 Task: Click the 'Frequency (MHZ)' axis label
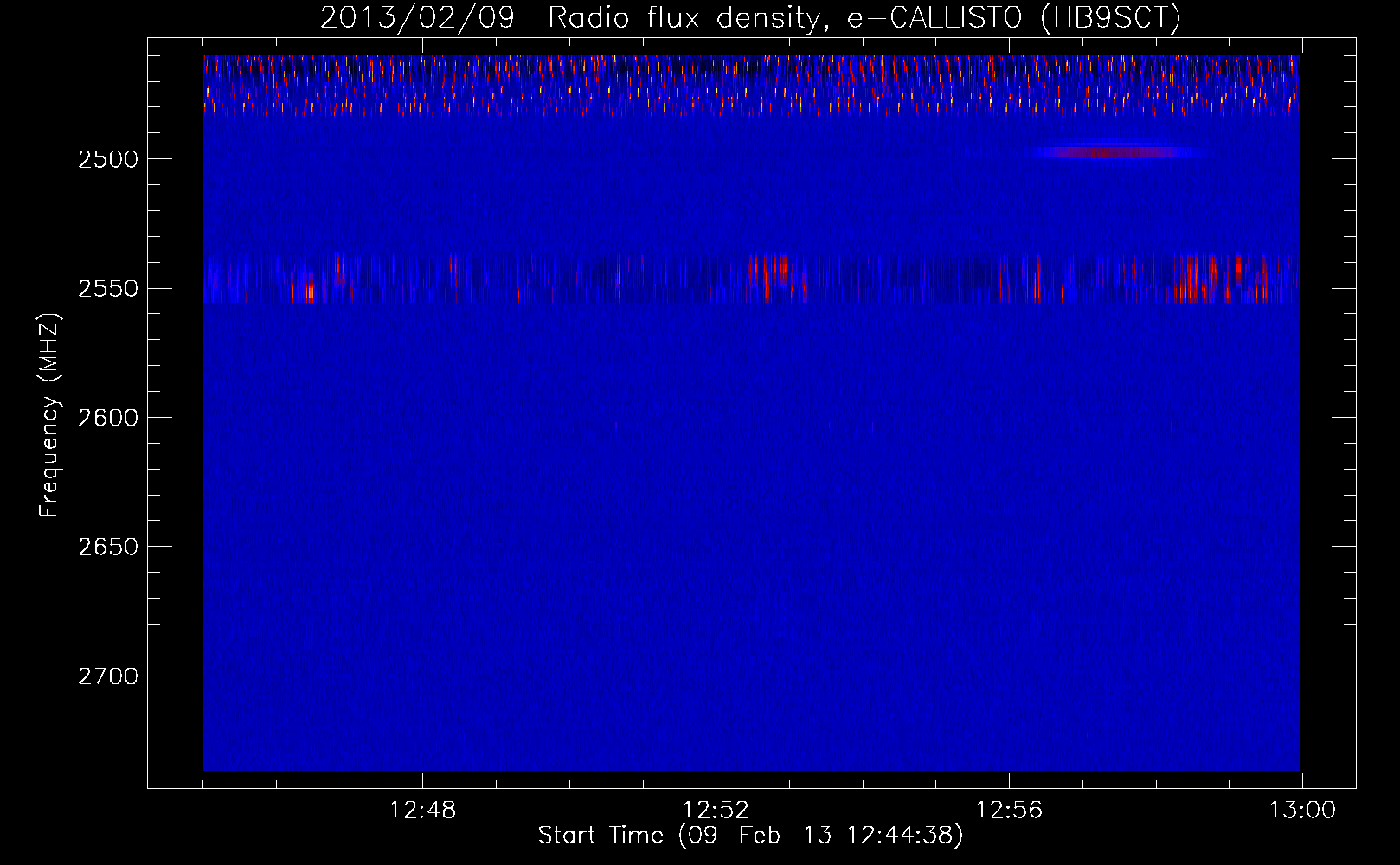pyautogui.click(x=49, y=415)
